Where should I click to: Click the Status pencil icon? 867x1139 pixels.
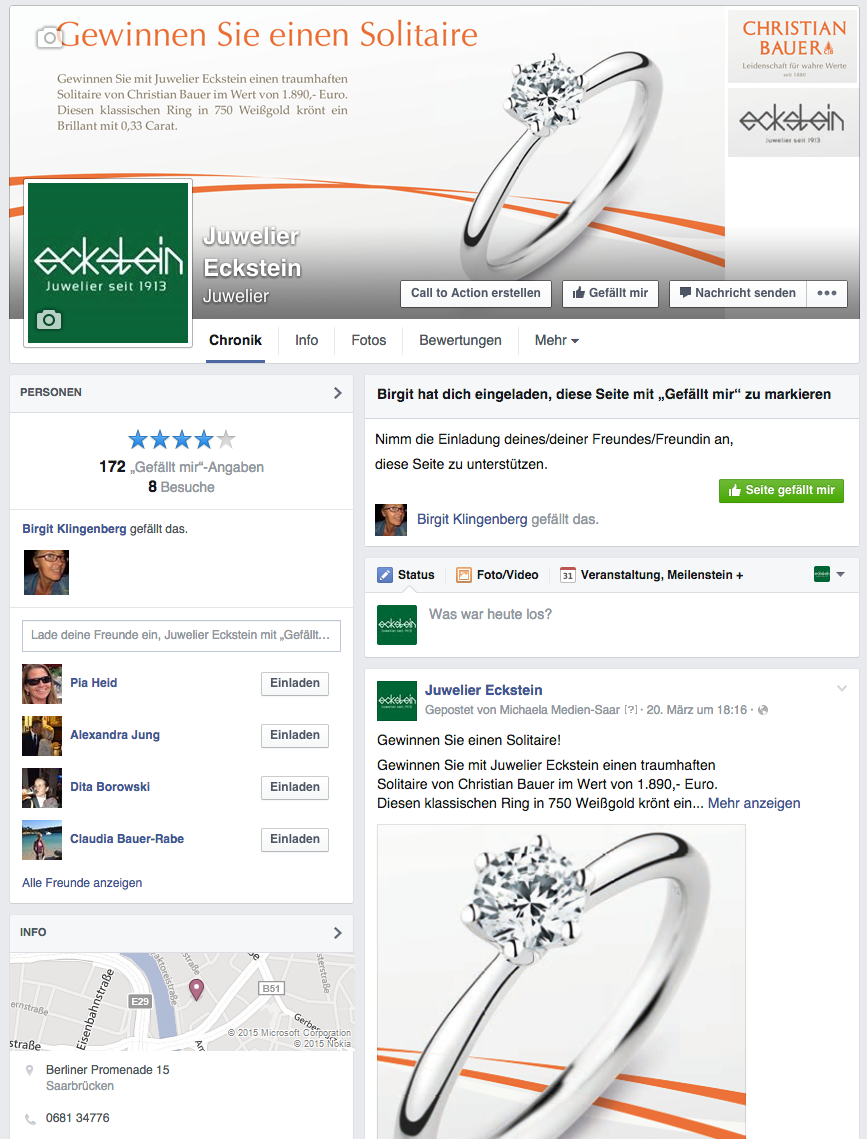[x=385, y=575]
